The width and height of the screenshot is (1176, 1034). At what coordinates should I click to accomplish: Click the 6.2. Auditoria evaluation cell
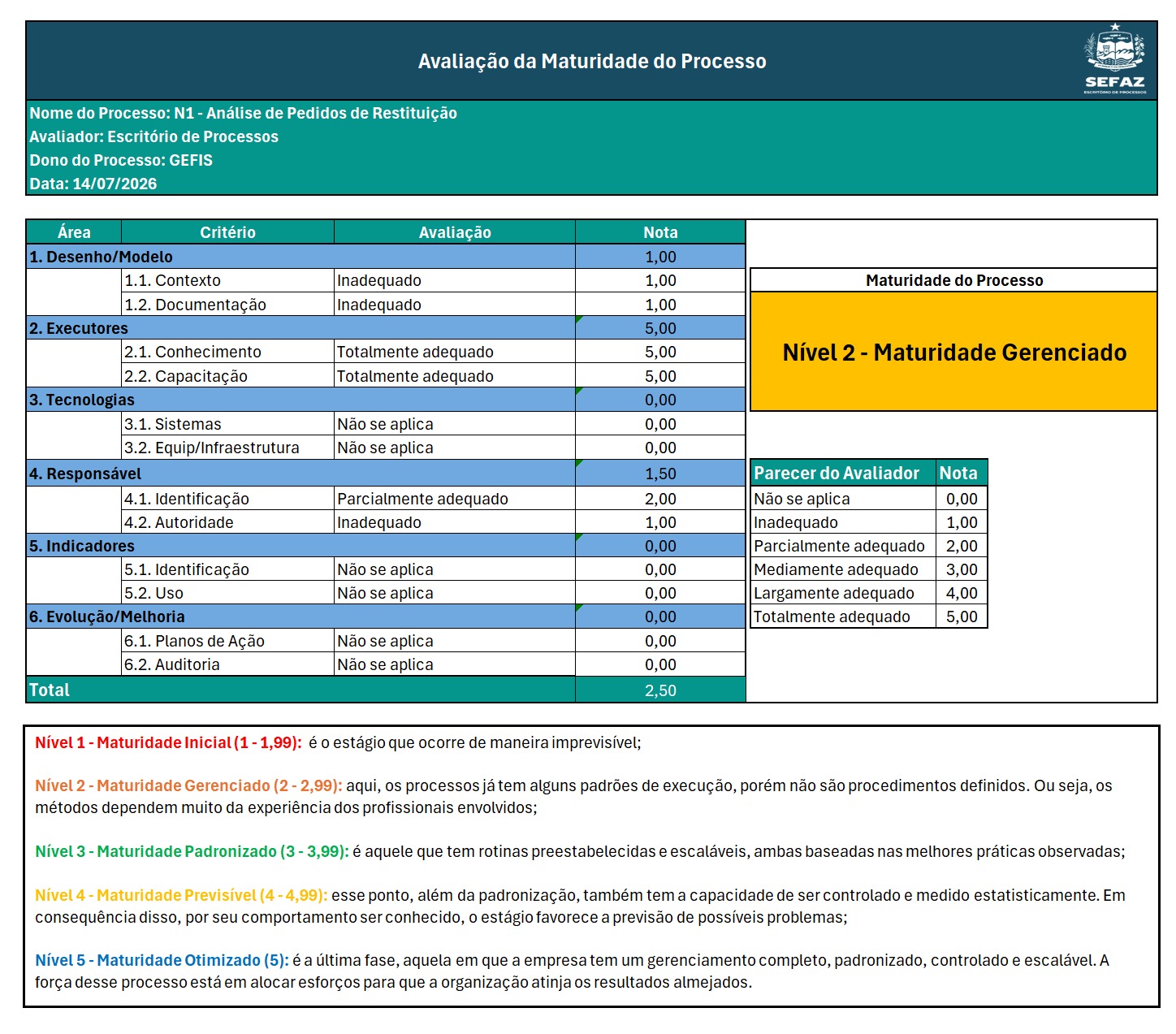[454, 664]
